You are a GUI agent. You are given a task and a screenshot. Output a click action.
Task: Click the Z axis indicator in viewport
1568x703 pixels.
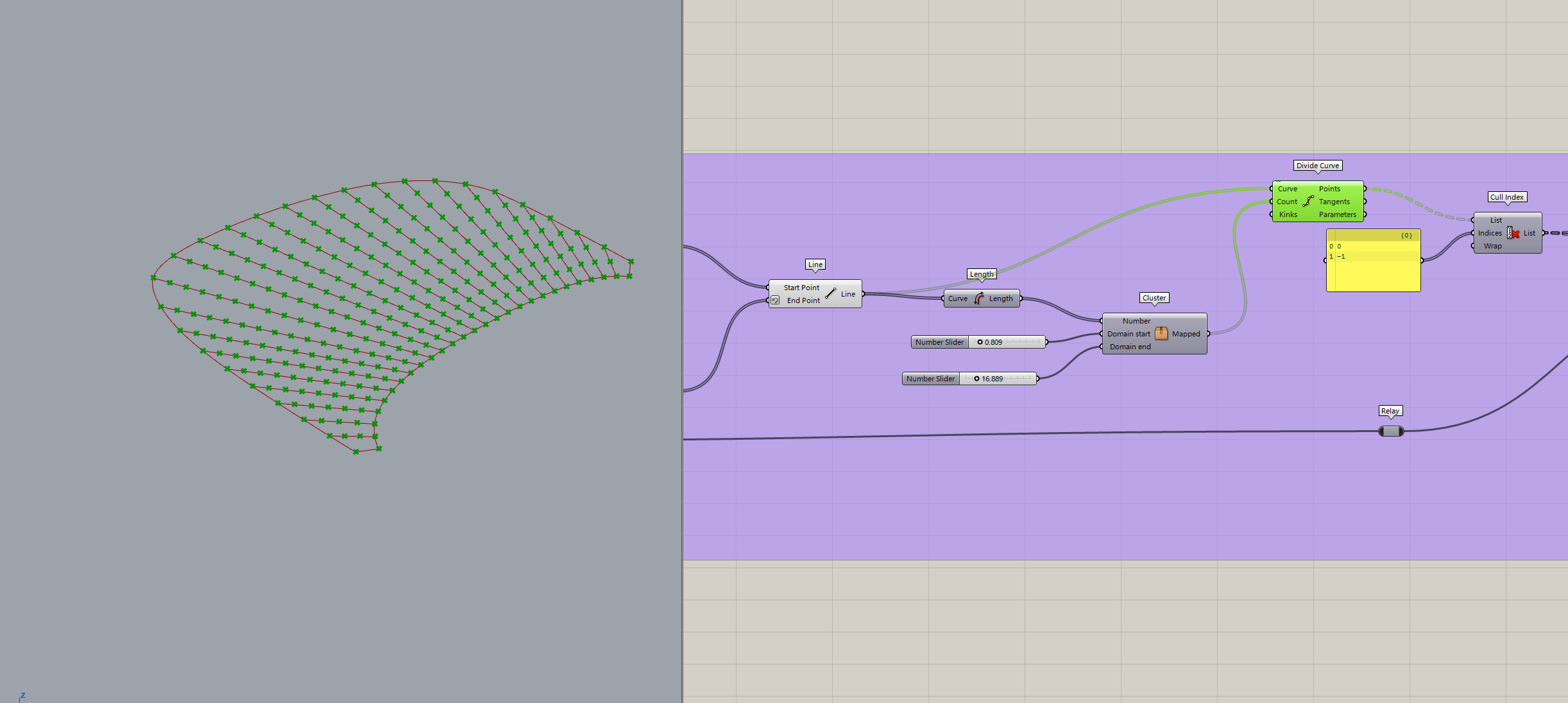coord(22,696)
